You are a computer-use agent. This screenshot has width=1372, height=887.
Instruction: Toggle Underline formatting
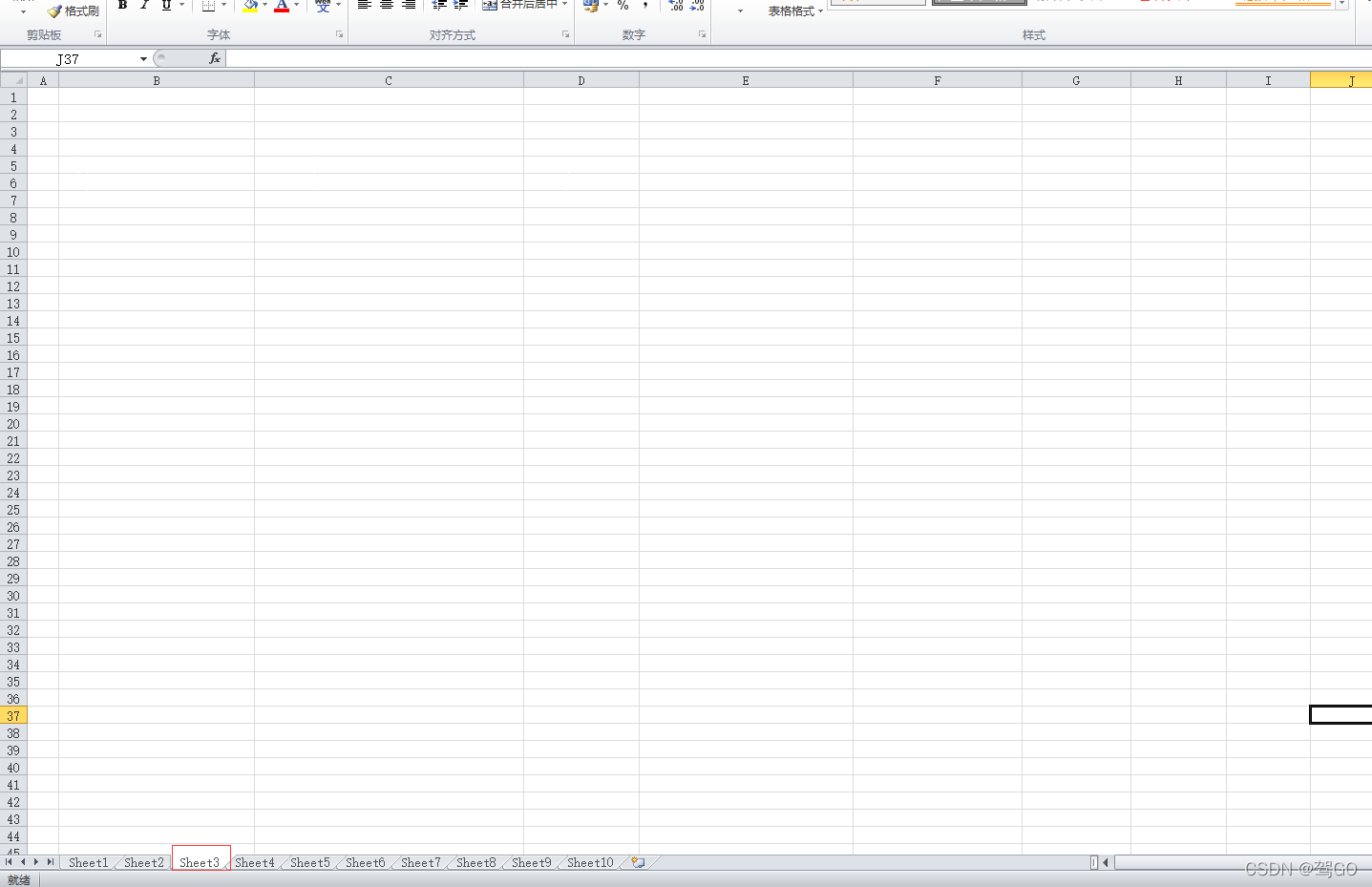(x=166, y=5)
